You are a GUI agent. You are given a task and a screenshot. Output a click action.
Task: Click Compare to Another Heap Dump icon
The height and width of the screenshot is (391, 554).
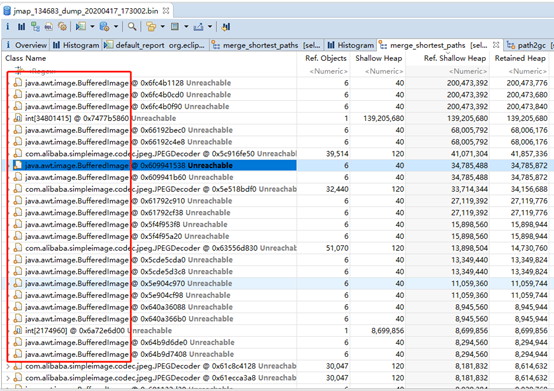226,26
